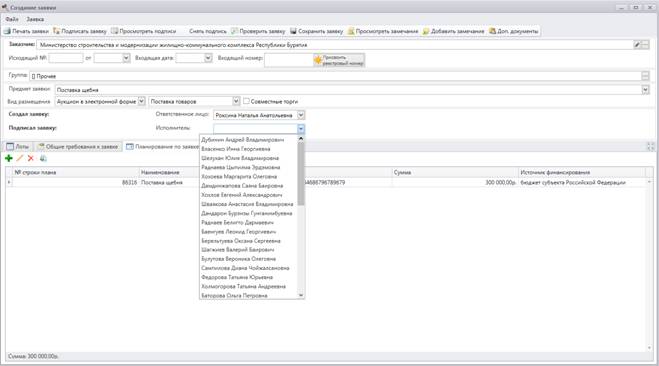Viewport: 659px width, 366px height.
Task: Click the pencil edit icon in Заказчик field
Action: tap(637, 45)
